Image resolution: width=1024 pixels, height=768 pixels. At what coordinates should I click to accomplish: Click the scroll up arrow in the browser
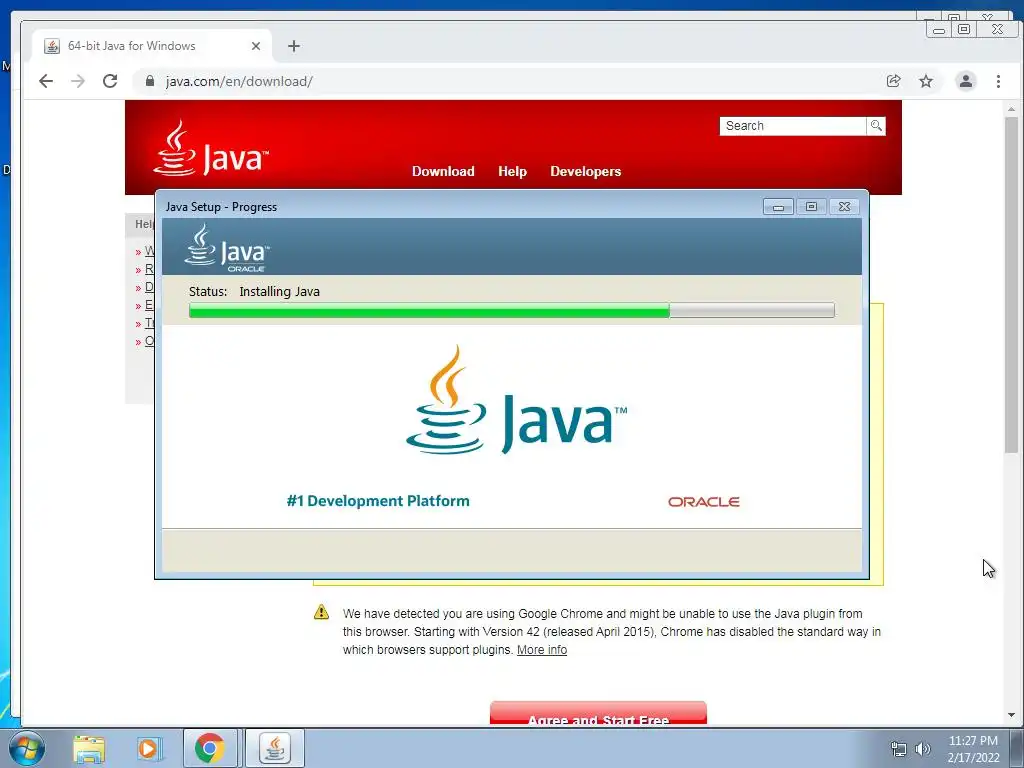(1011, 109)
